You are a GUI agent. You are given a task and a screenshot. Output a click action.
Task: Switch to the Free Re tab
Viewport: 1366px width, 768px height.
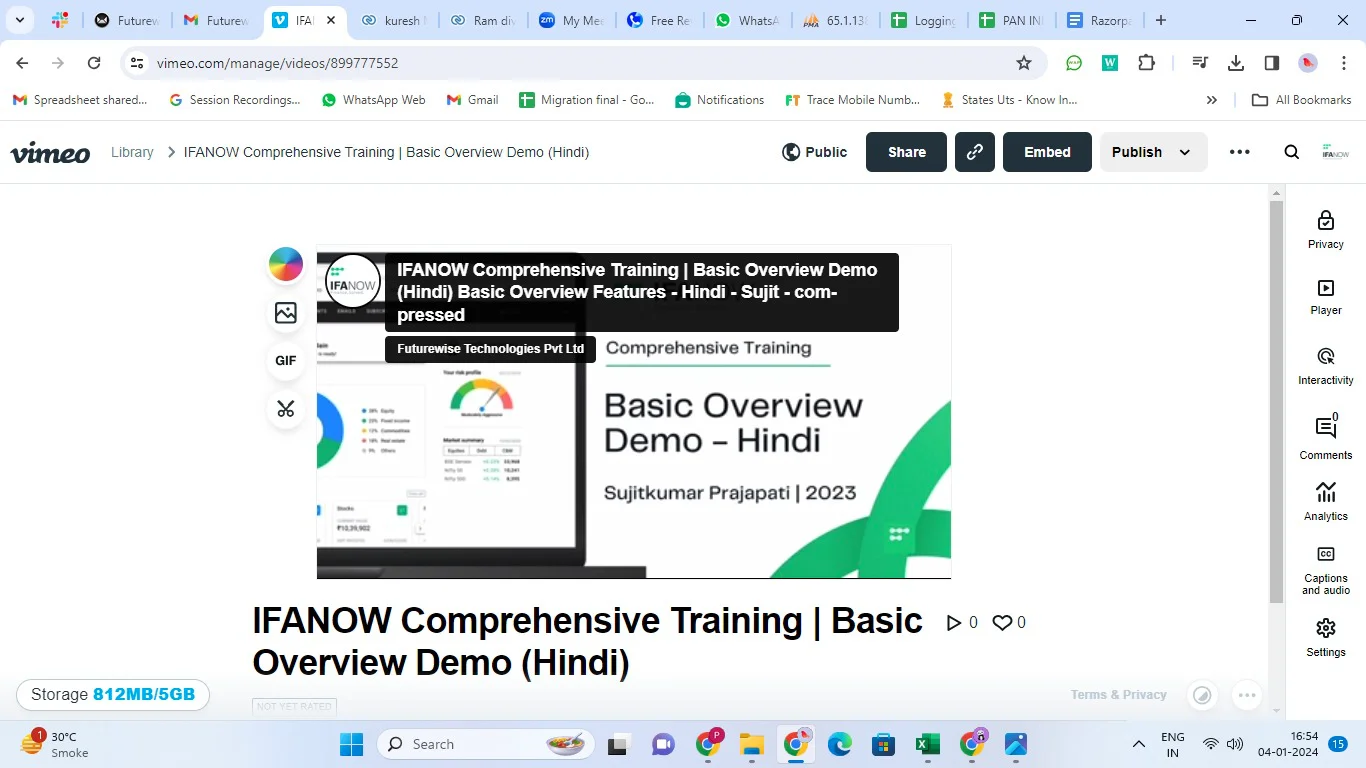pos(658,20)
